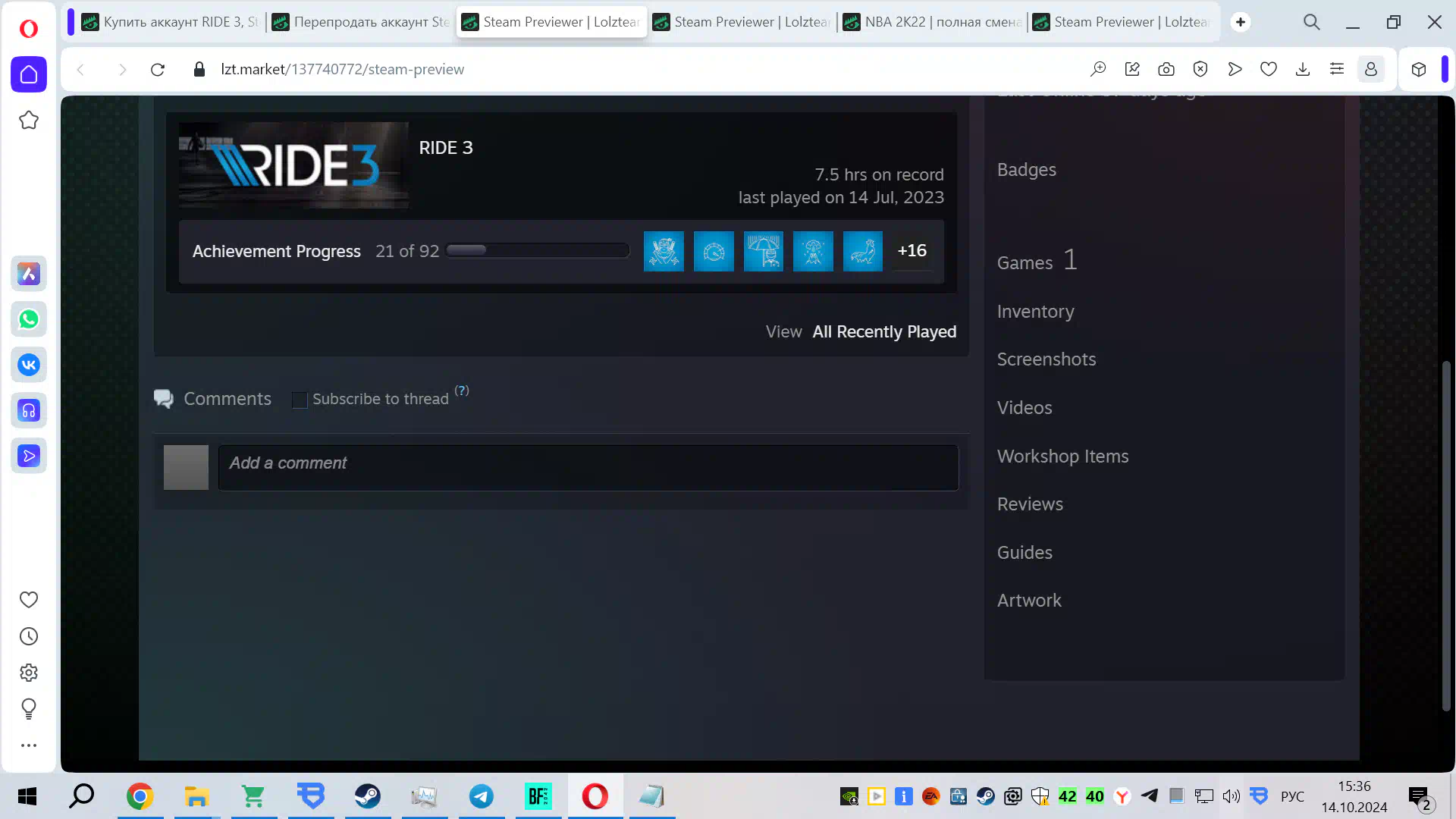Switch to 'NBA 2K22 | полная смена' tab
The height and width of the screenshot is (819, 1456).
(x=932, y=22)
